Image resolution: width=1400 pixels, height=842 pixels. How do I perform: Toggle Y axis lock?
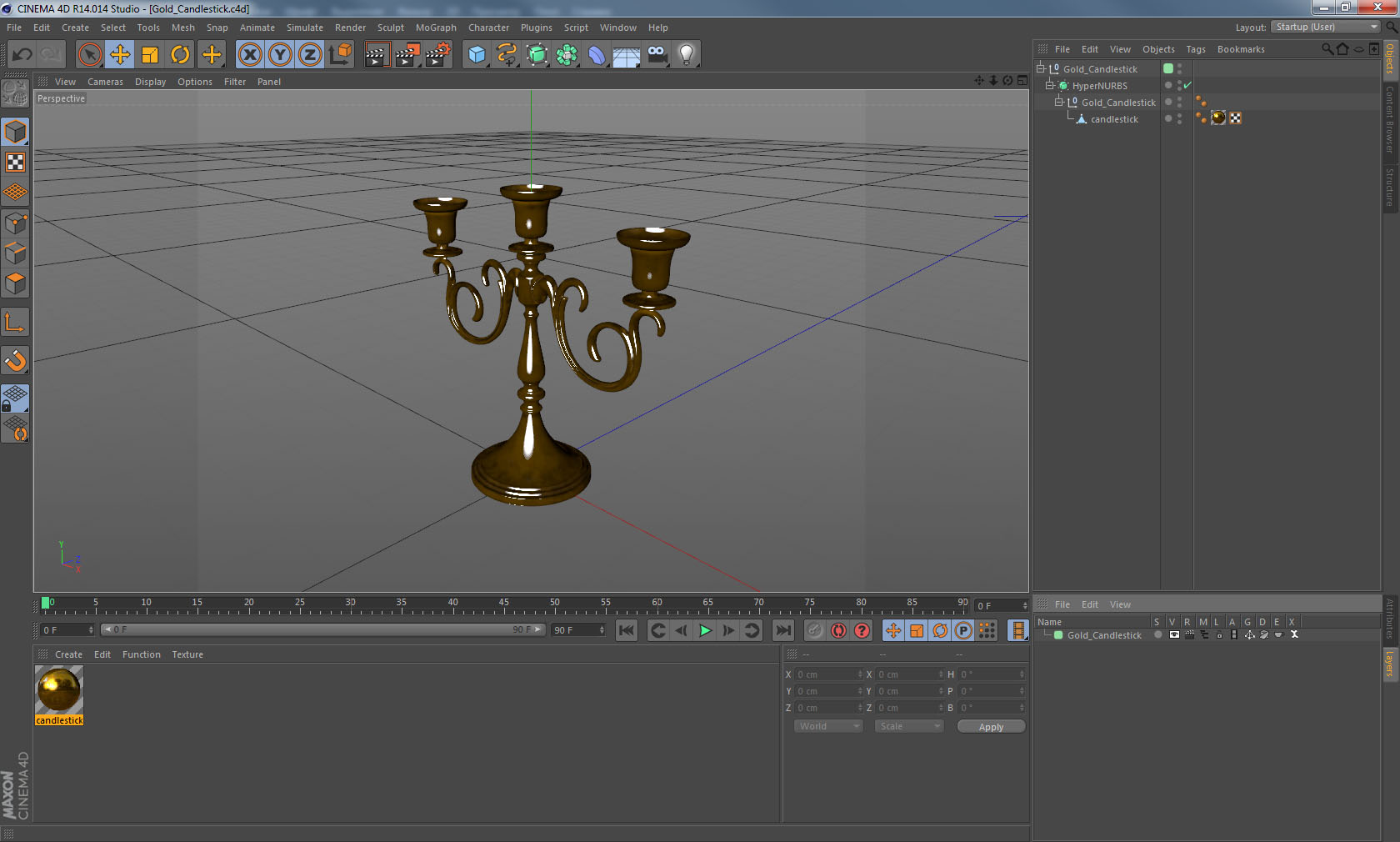click(280, 55)
